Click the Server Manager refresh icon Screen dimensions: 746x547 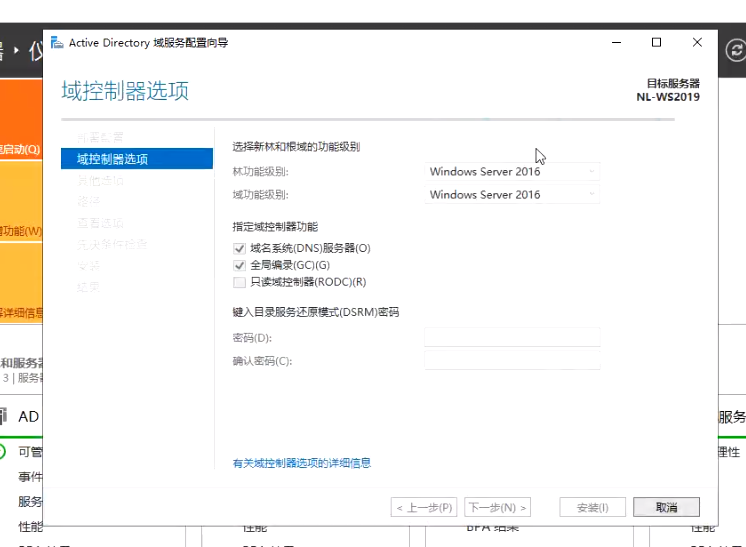(x=736, y=50)
